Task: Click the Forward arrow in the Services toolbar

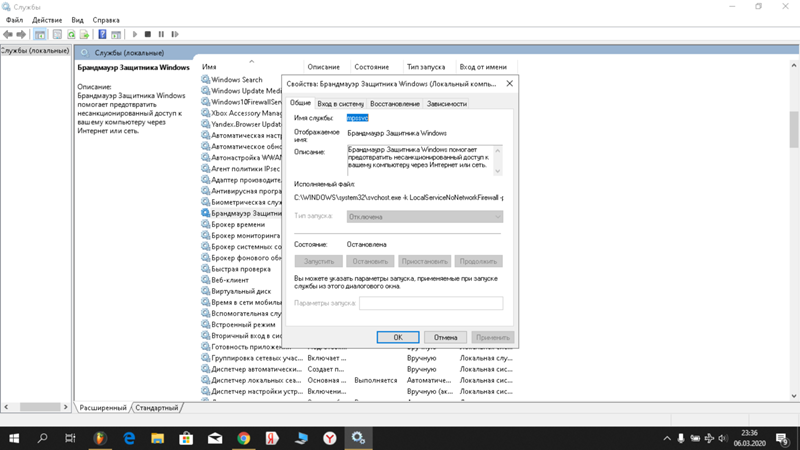Action: point(21,34)
